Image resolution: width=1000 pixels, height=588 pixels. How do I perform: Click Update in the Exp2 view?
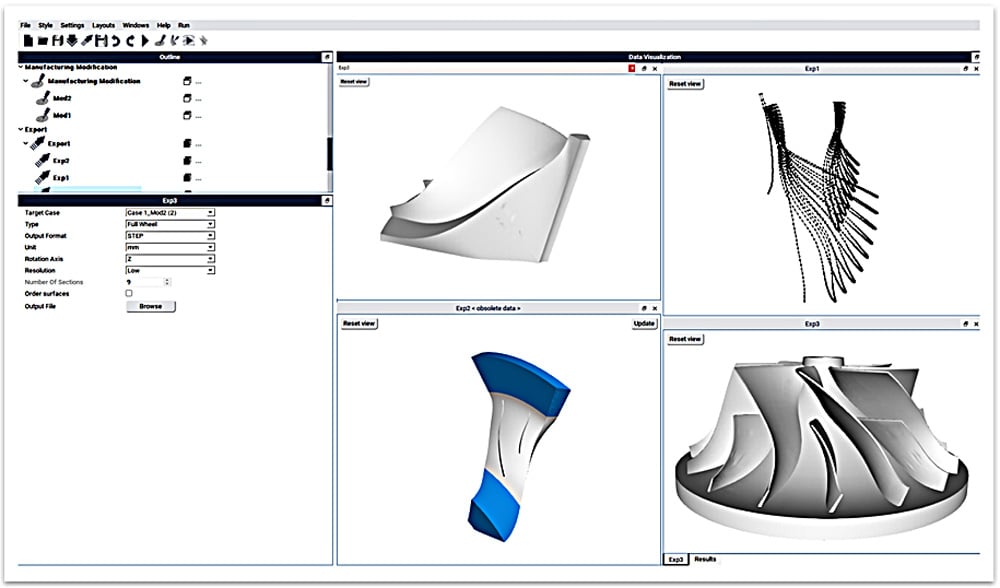(644, 323)
